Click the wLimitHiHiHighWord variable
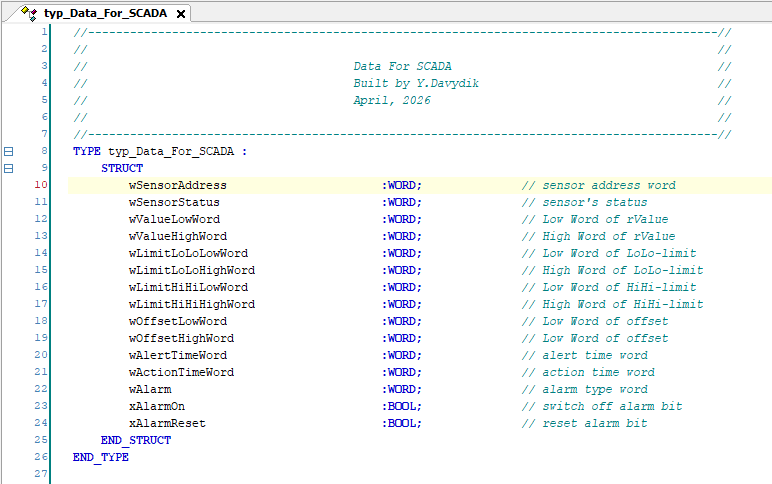The width and height of the screenshot is (772, 484). pyautogui.click(x=192, y=304)
